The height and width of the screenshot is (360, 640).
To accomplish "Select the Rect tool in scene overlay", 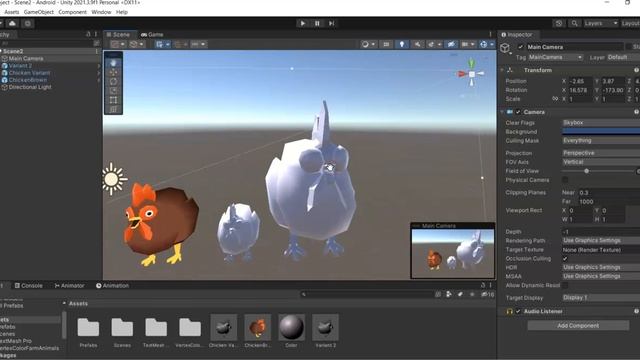I will (x=113, y=100).
